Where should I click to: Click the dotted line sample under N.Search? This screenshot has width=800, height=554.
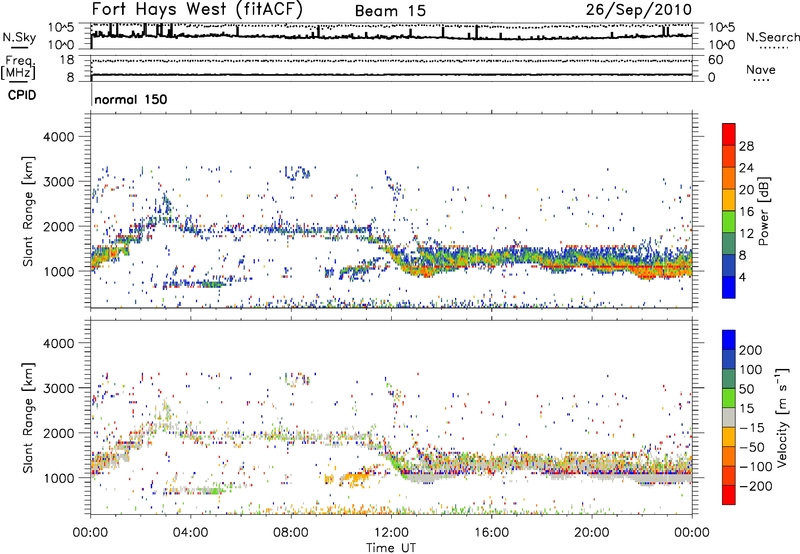coord(773,48)
